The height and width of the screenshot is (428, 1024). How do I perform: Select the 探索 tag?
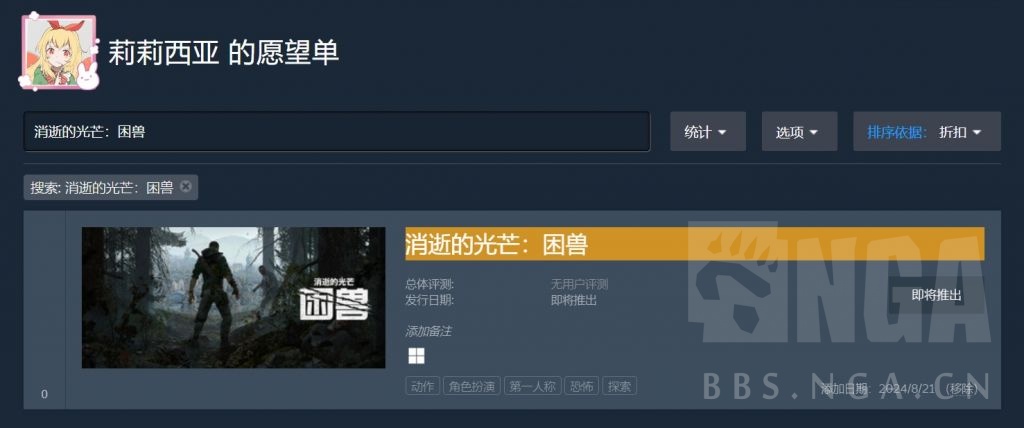pos(619,386)
